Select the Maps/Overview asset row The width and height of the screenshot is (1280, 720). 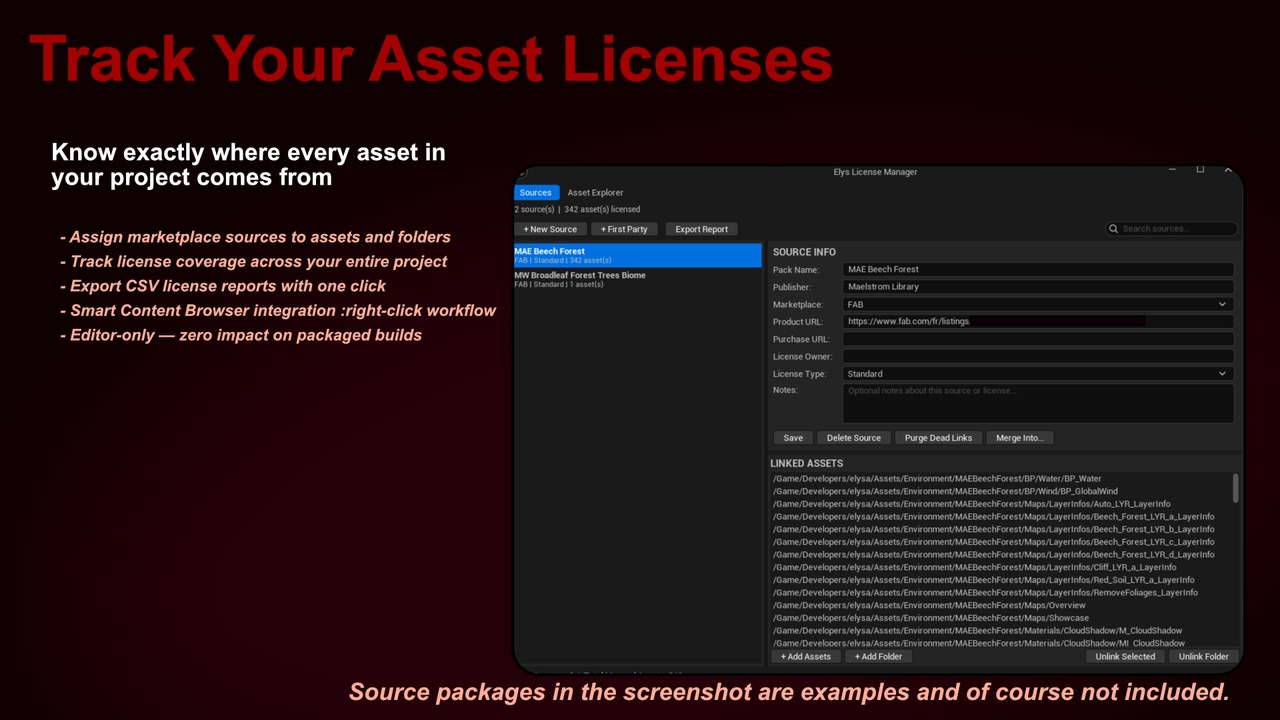coord(1000,606)
